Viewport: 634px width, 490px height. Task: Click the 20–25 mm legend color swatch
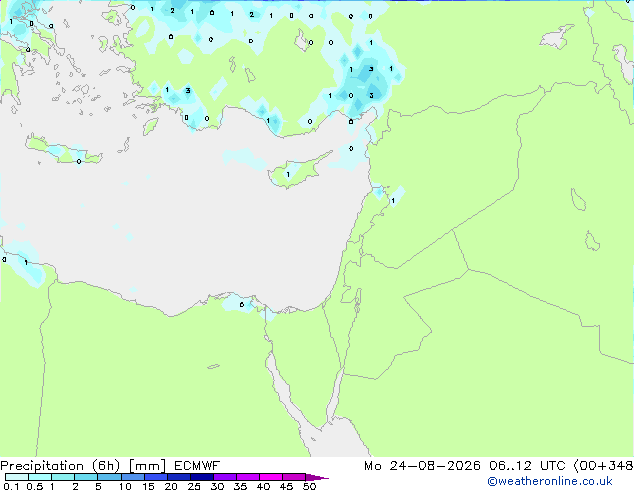click(178, 477)
